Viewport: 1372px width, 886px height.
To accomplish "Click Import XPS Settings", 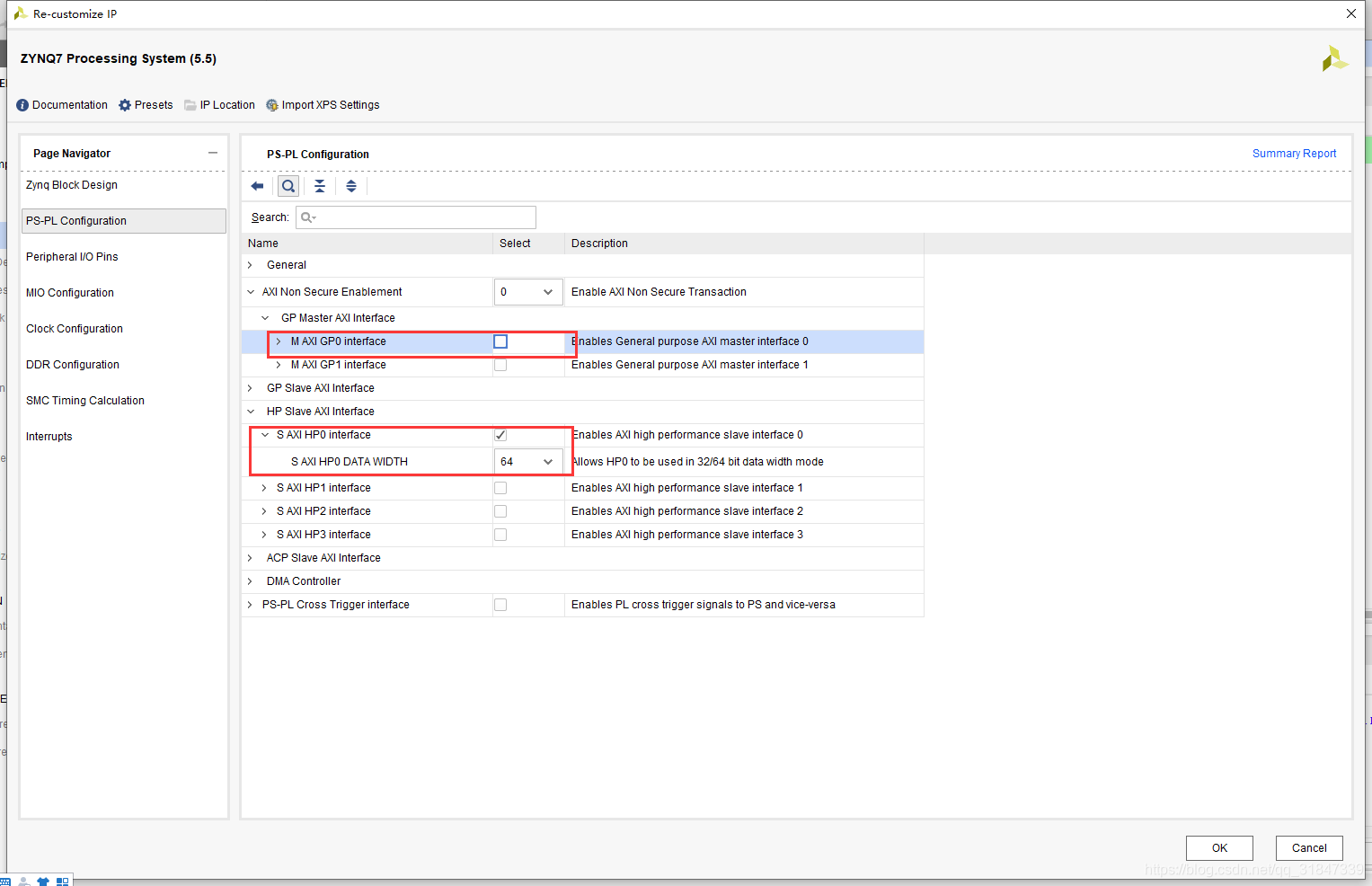I will point(323,105).
